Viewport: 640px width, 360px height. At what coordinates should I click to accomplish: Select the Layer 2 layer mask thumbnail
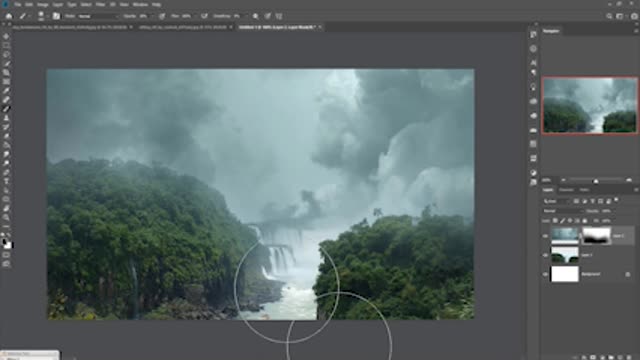(x=596, y=236)
